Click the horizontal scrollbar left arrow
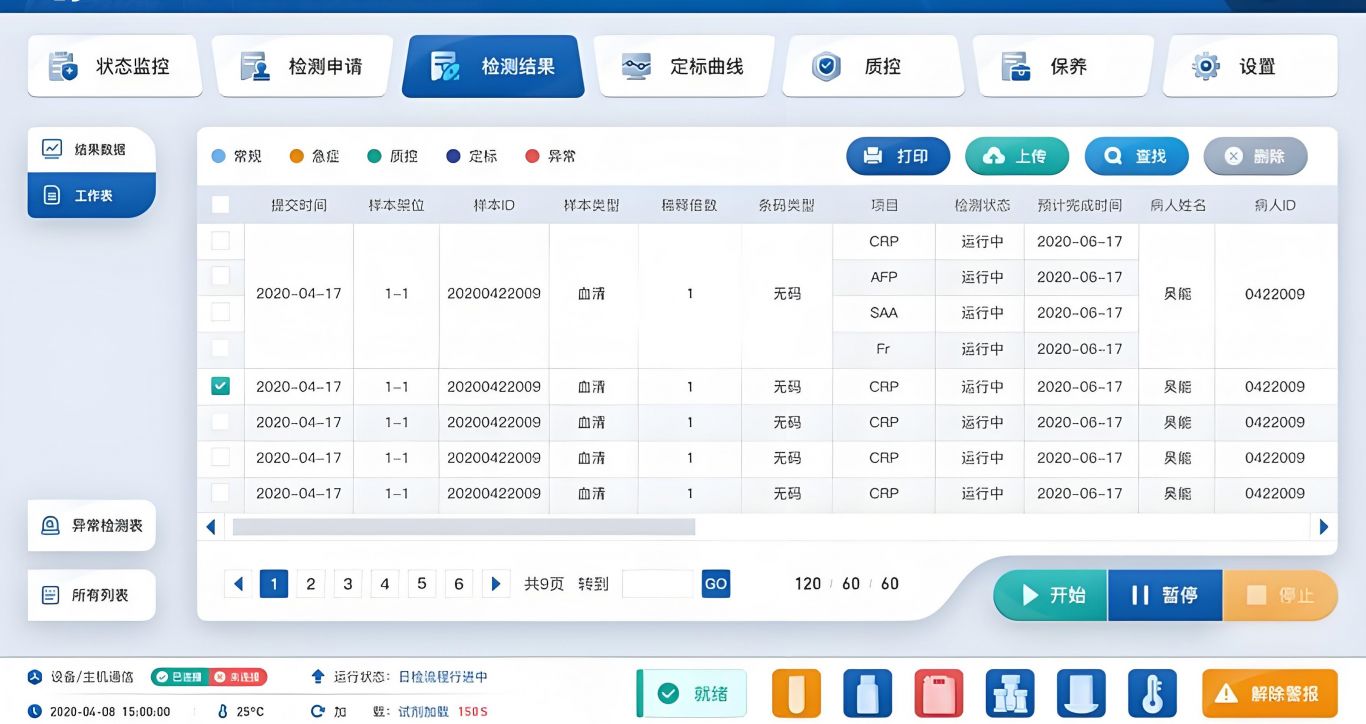 pyautogui.click(x=211, y=527)
